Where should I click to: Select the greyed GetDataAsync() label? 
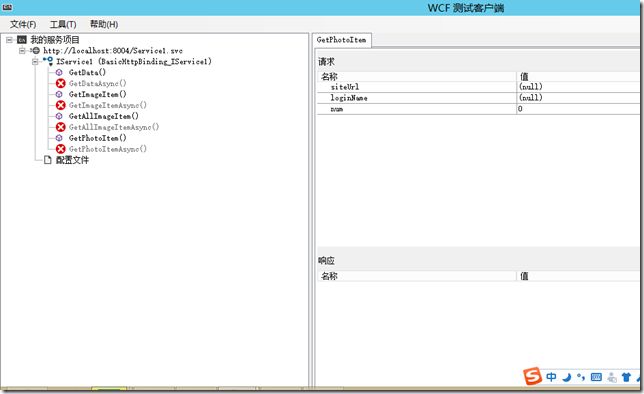pyautogui.click(x=97, y=83)
